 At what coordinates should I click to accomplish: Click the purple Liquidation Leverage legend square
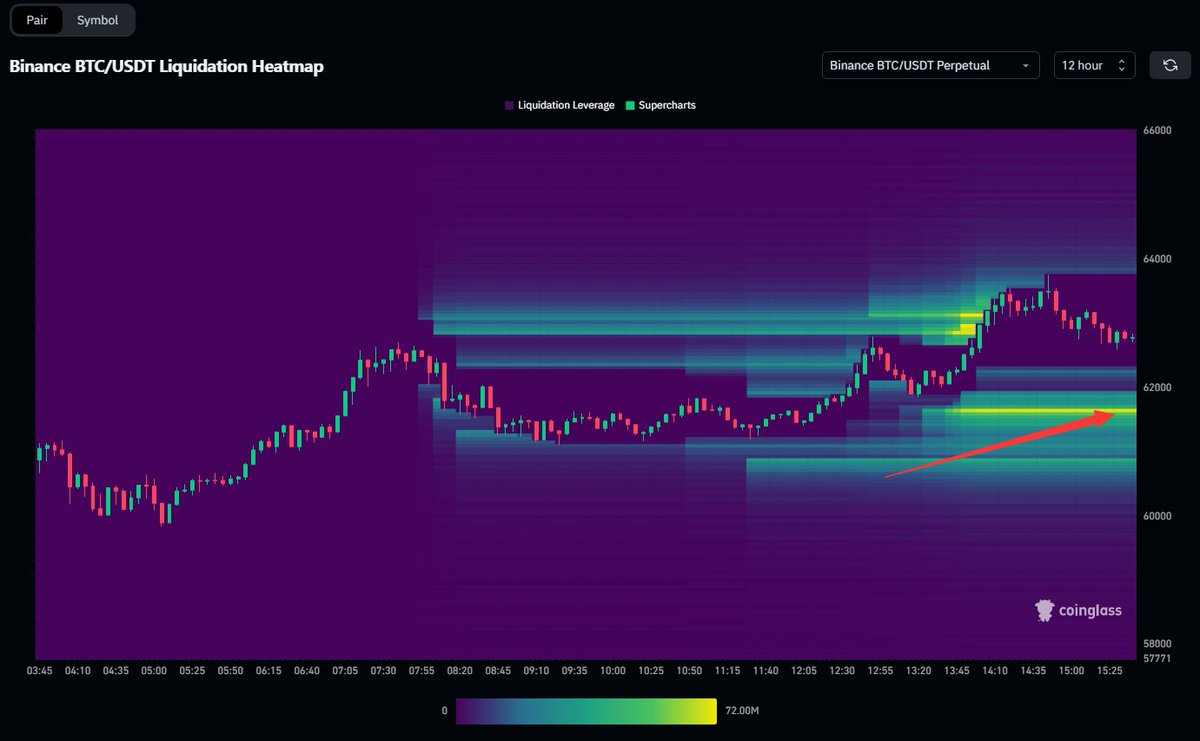coord(508,105)
